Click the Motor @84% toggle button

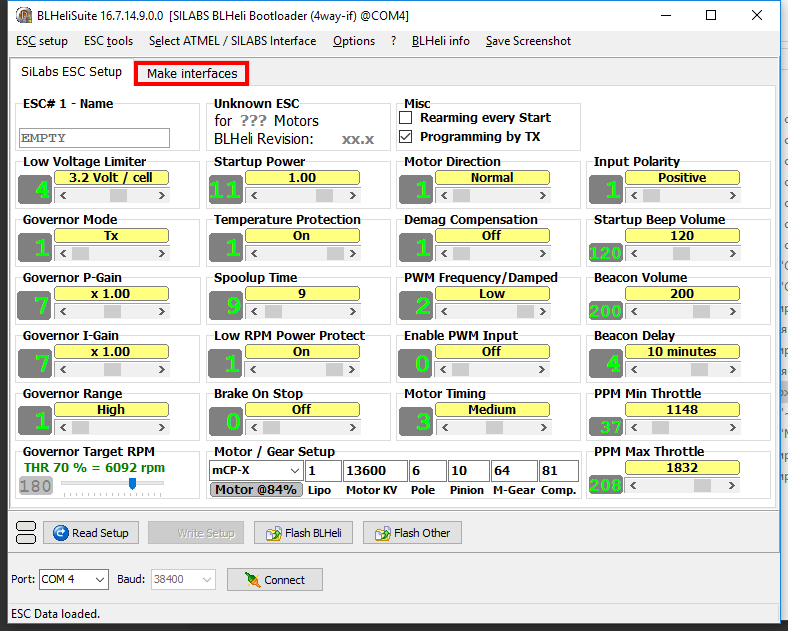point(256,490)
